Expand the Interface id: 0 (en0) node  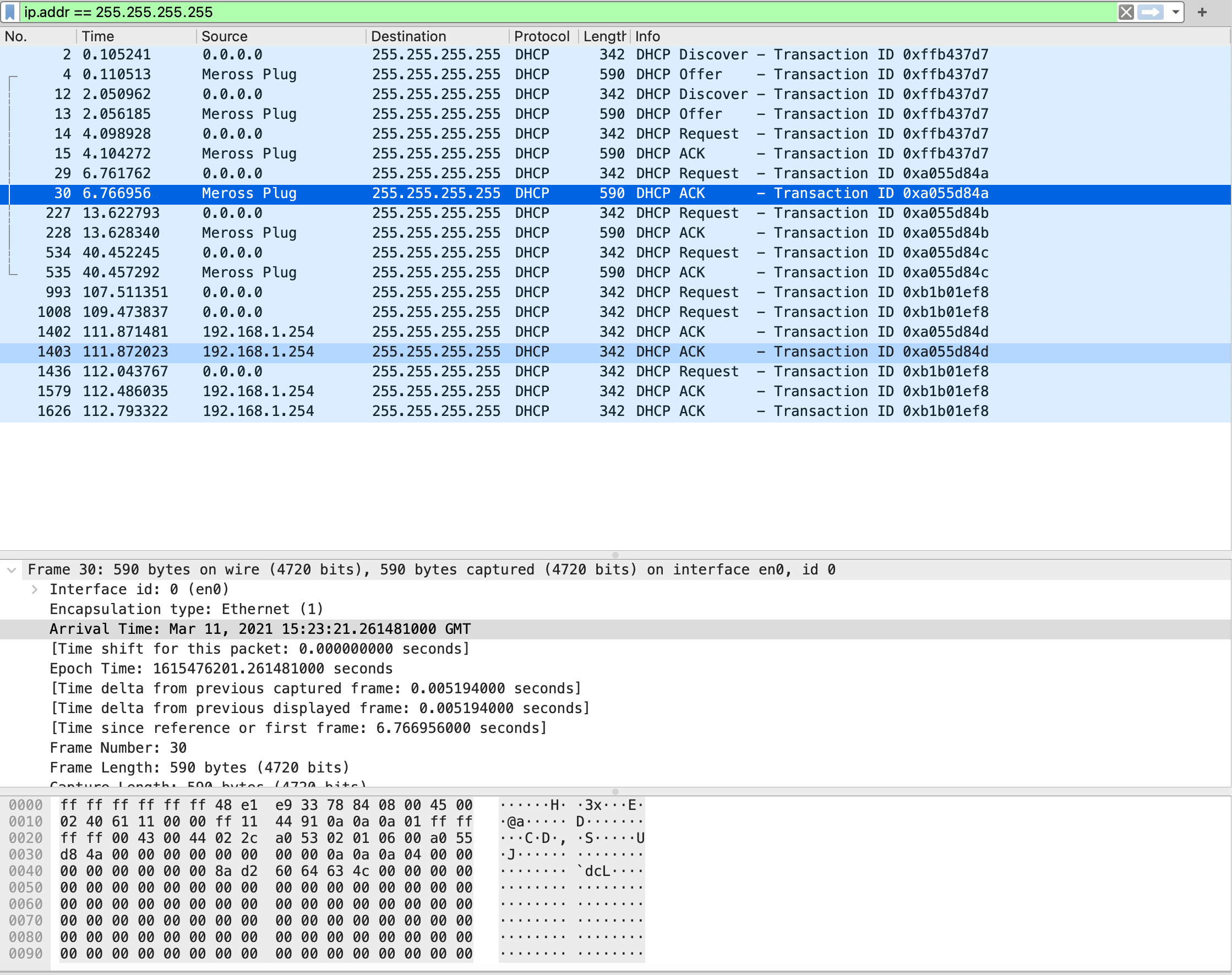(x=35, y=590)
